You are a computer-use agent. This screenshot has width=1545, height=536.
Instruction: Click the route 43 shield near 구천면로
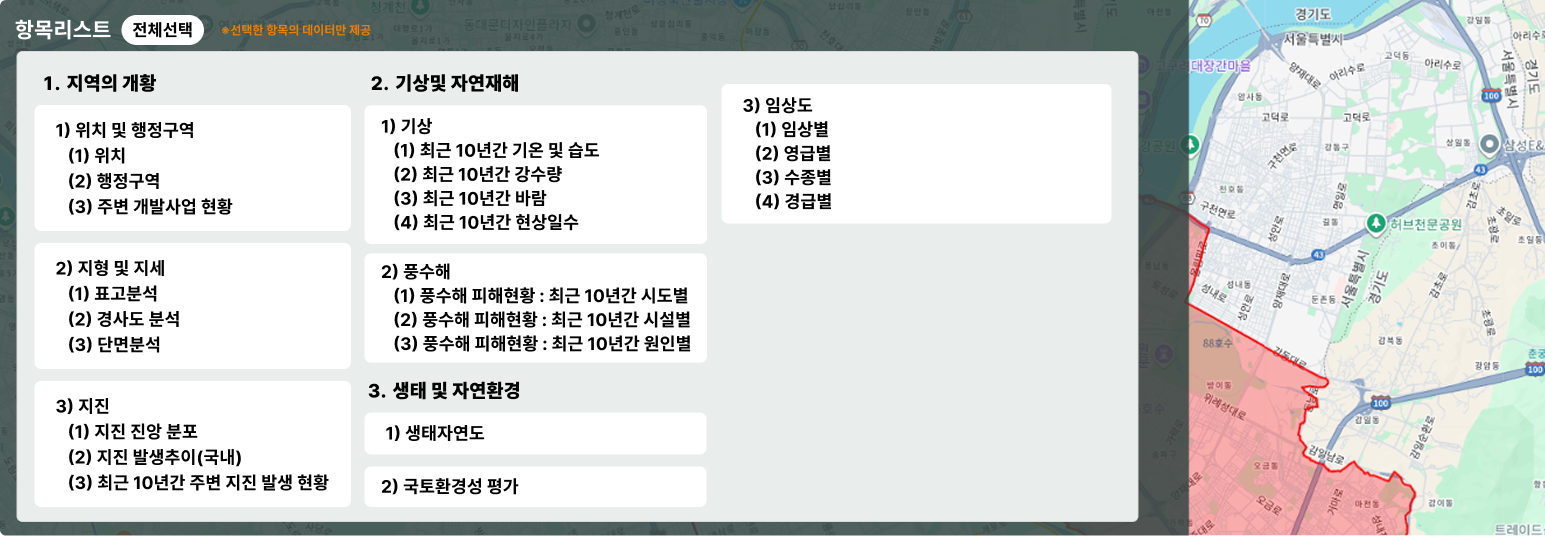pos(1320,255)
